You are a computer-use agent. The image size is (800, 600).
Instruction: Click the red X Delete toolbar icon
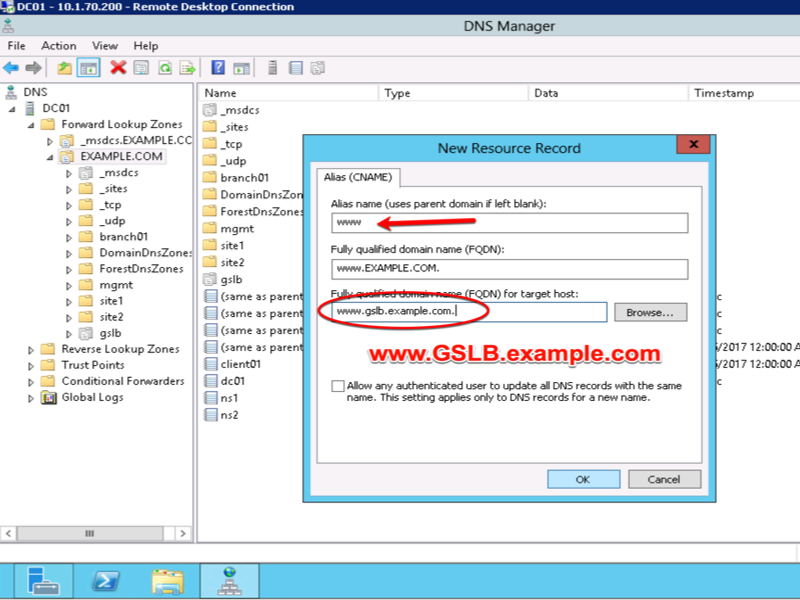coord(118,67)
